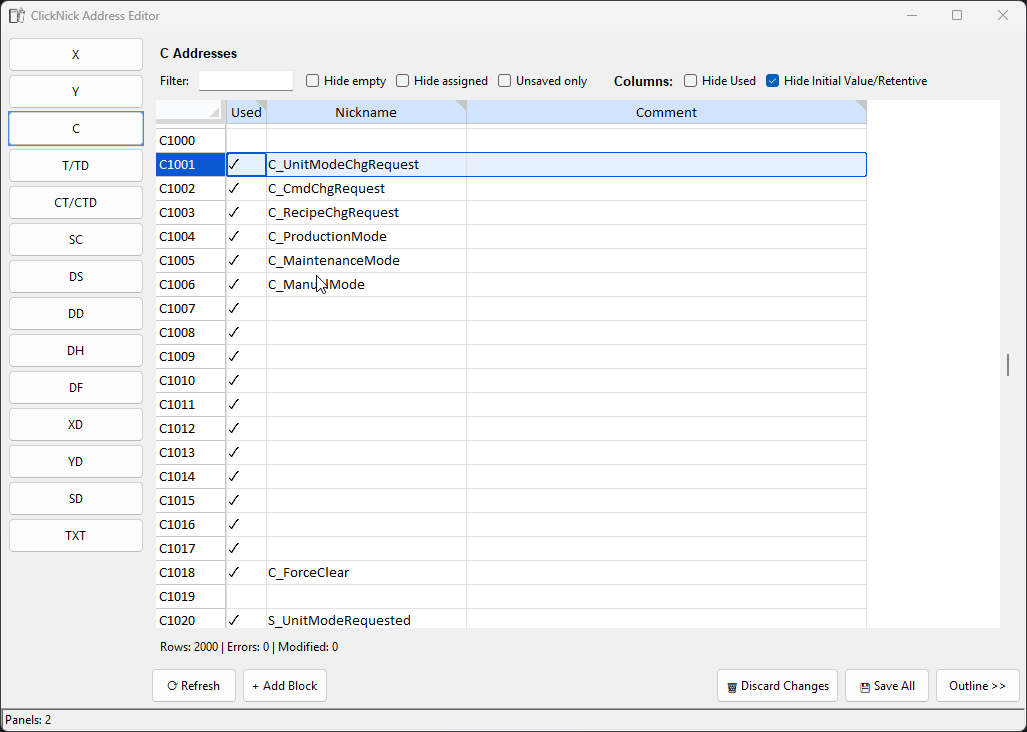Select the Nickname column header

point(366,112)
